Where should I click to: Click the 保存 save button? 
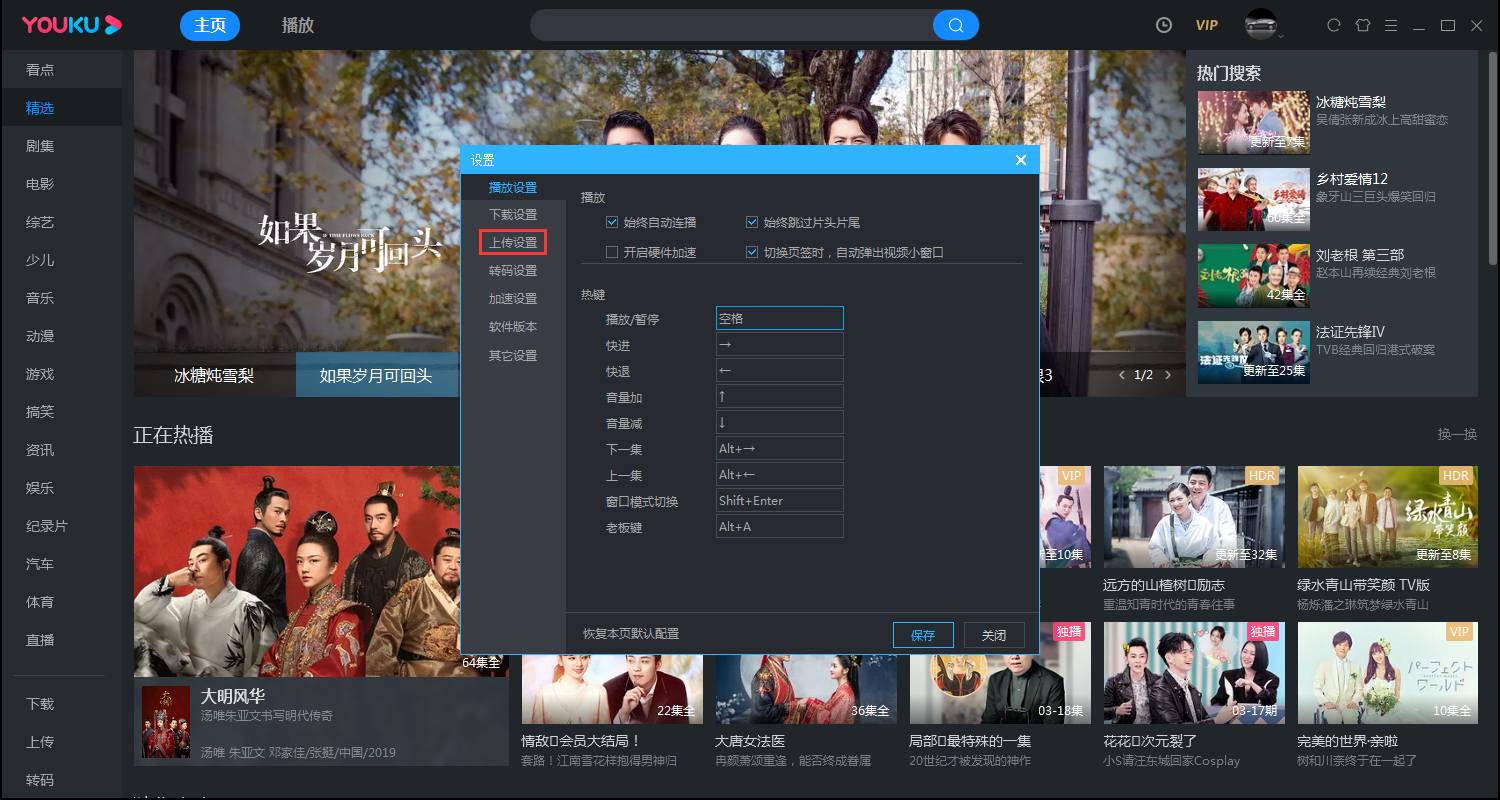tap(922, 634)
